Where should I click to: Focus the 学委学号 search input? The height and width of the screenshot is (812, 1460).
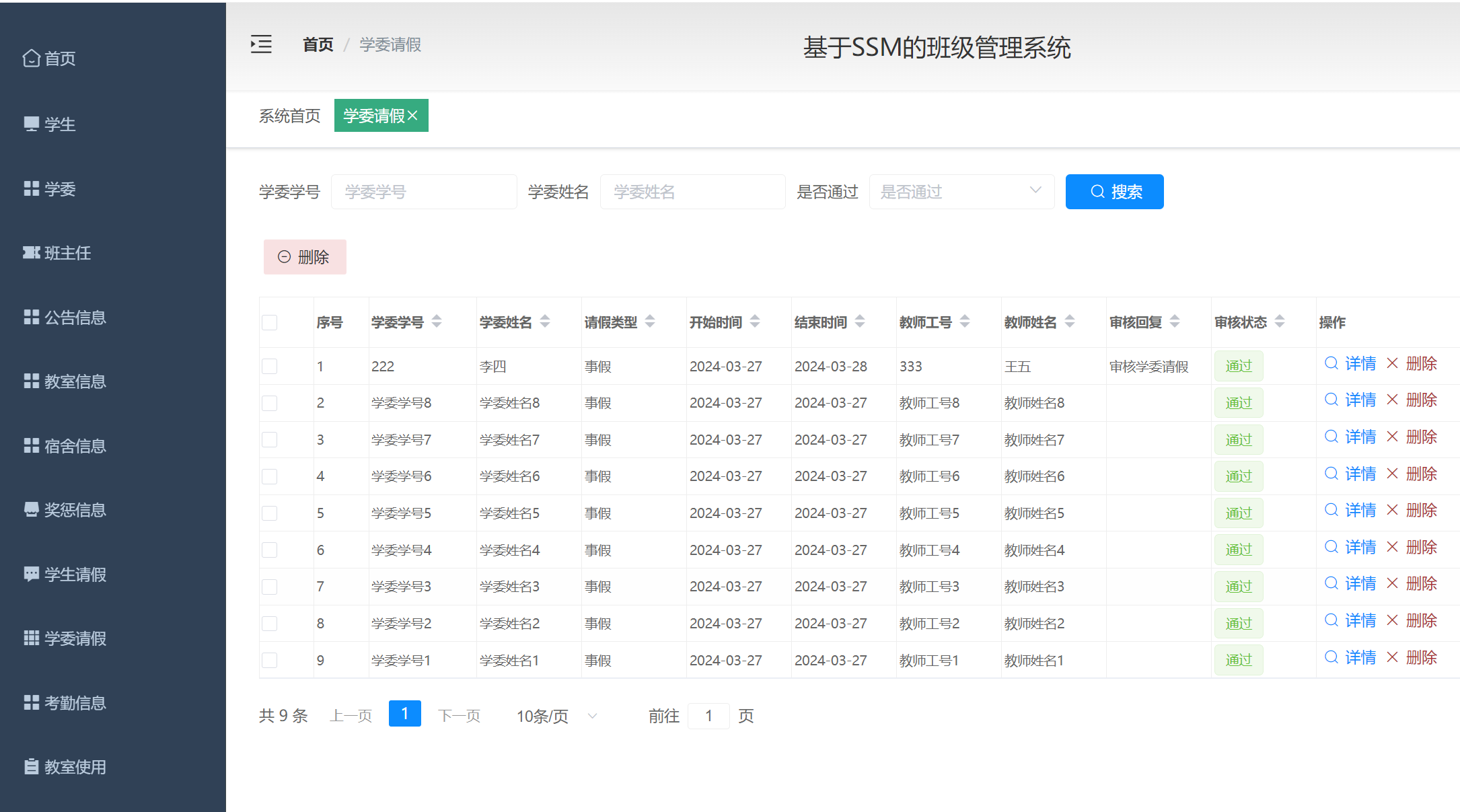click(424, 192)
